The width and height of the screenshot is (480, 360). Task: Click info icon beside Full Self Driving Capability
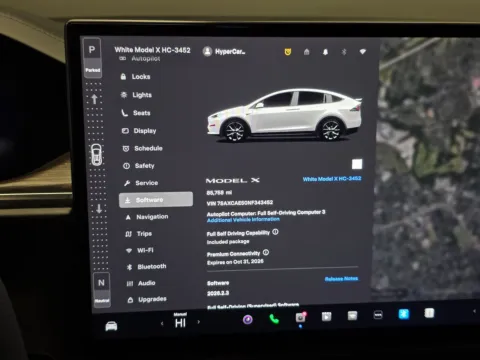coord(275,232)
